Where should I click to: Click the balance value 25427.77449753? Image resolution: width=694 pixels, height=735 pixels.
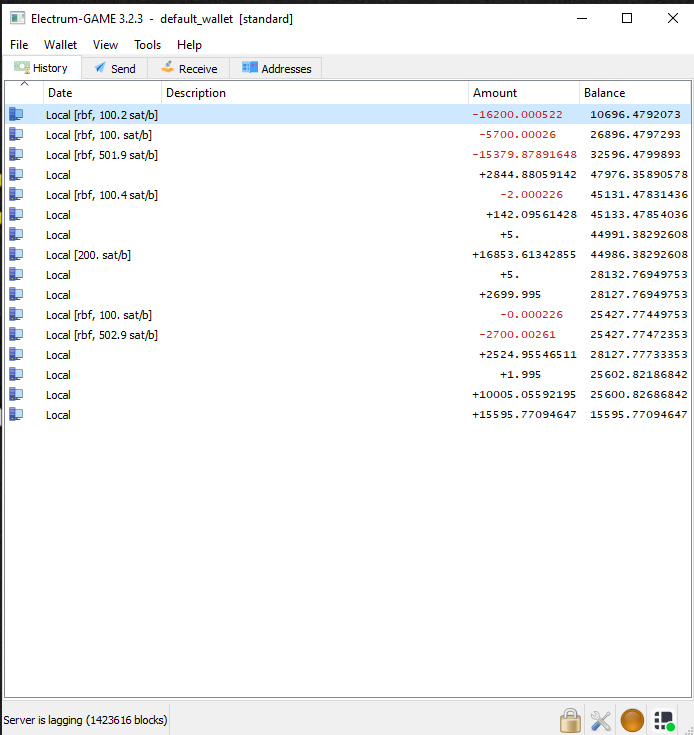[x=639, y=315]
